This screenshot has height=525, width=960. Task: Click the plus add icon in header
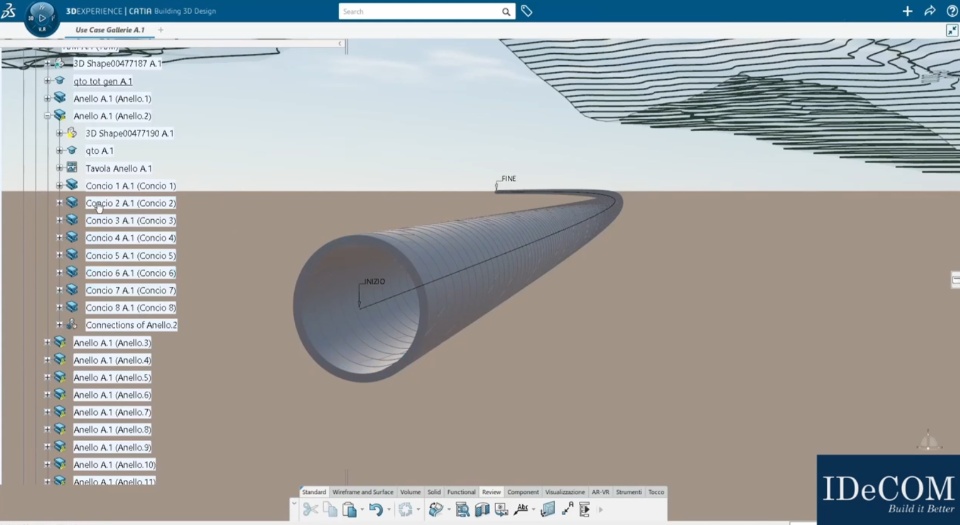click(907, 11)
